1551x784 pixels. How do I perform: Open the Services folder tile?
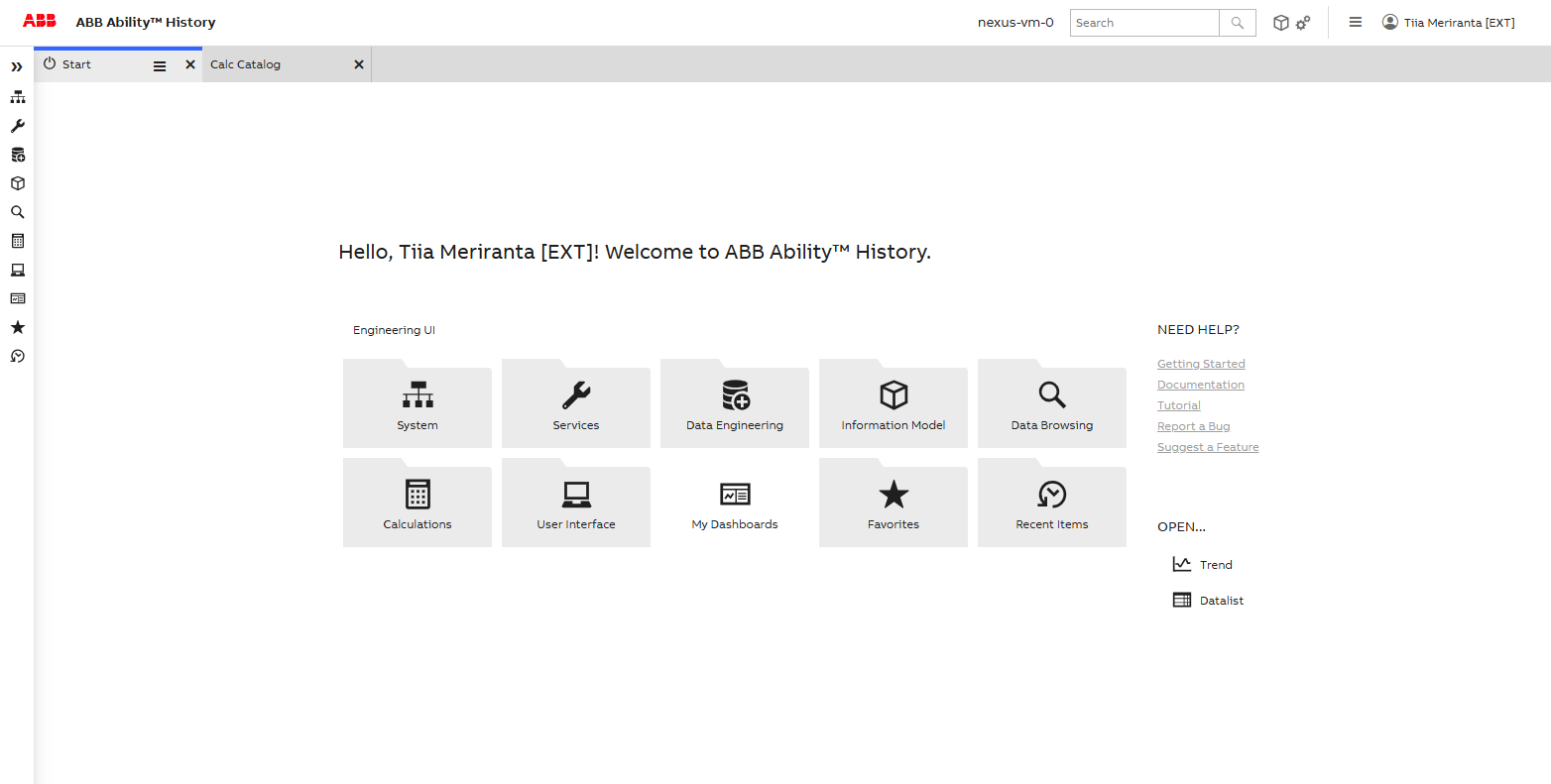(576, 403)
